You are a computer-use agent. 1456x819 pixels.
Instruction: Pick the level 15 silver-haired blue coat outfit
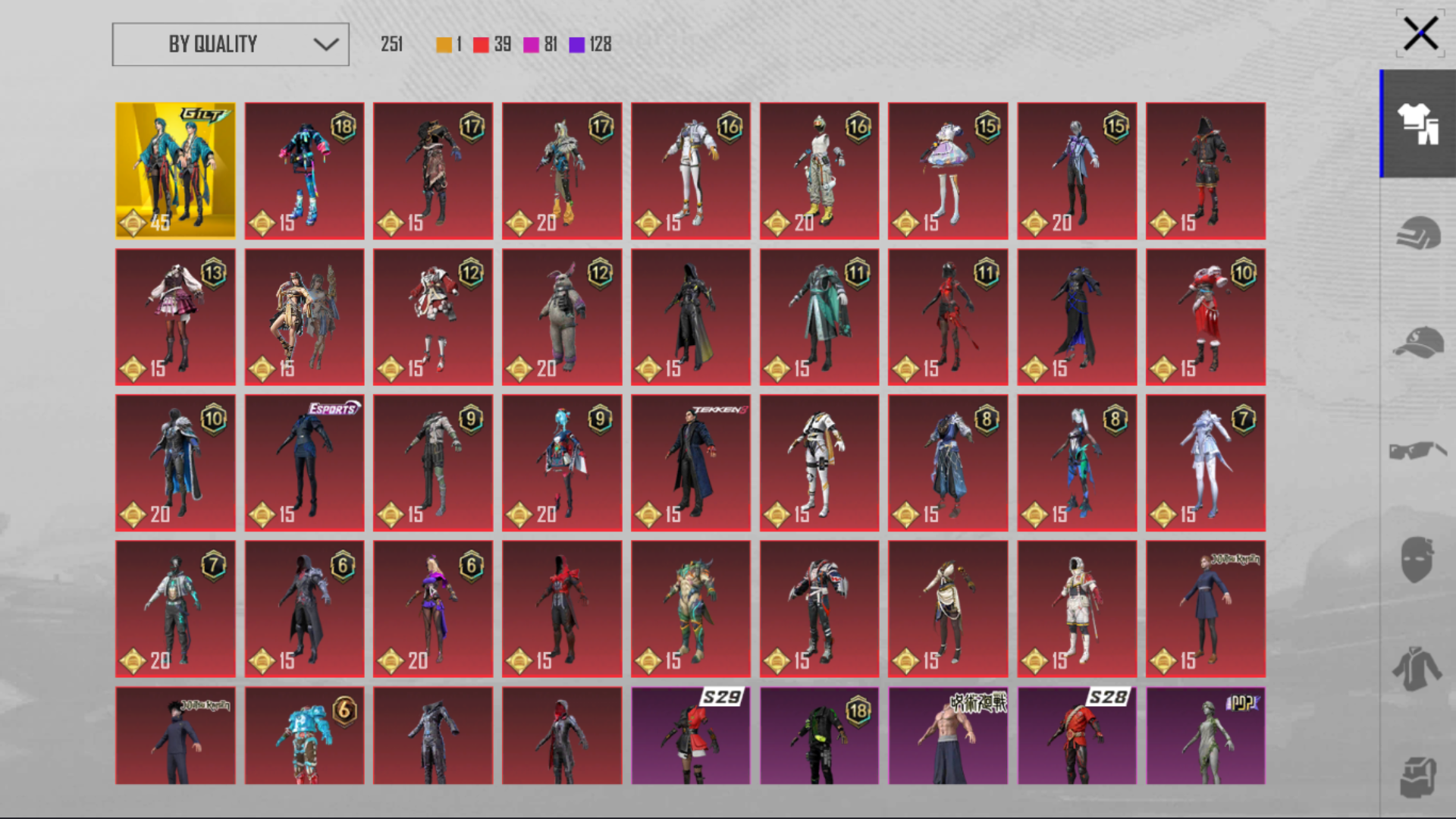[1077, 171]
